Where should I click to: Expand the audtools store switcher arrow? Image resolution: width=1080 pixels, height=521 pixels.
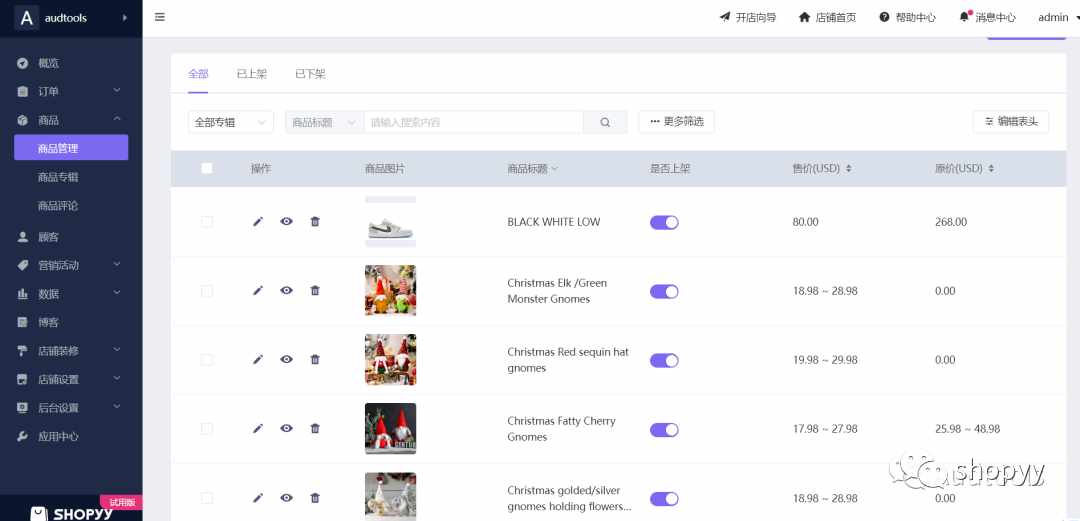point(125,17)
